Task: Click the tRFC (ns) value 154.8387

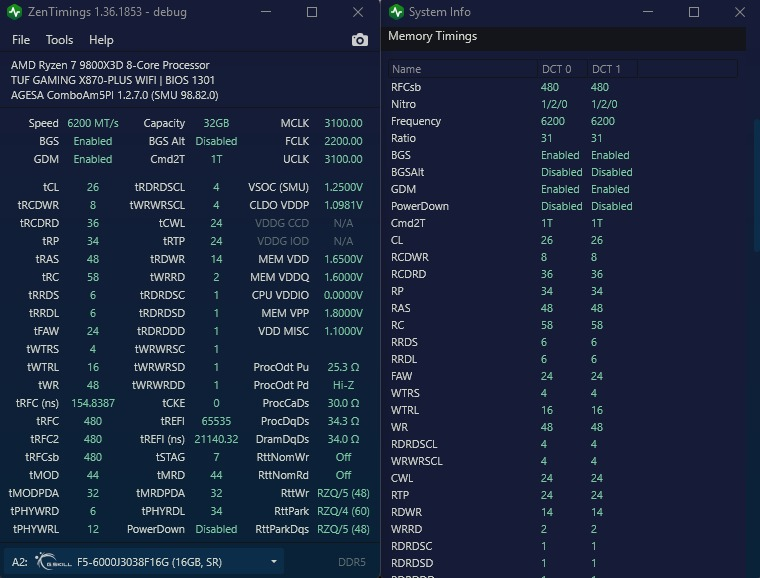Action: (93, 403)
